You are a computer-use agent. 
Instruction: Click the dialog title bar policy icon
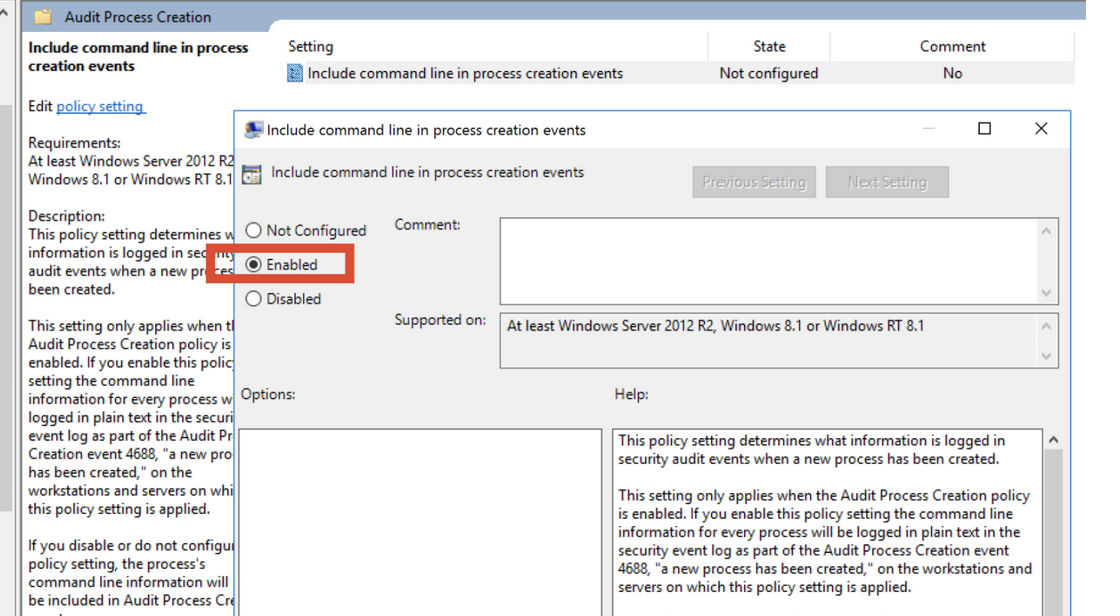(253, 129)
